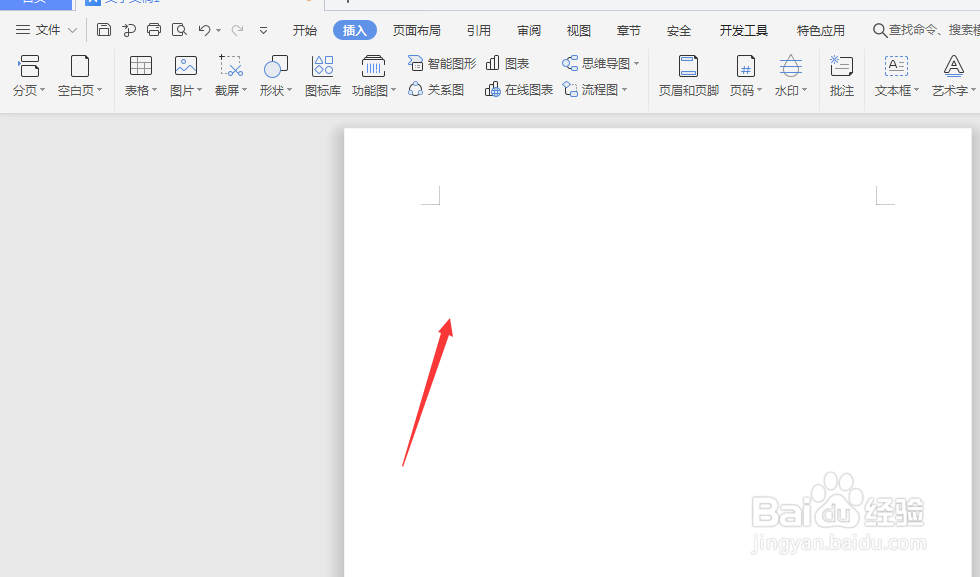Click the Save As / export icon
The height and width of the screenshot is (577, 980).
point(129,29)
